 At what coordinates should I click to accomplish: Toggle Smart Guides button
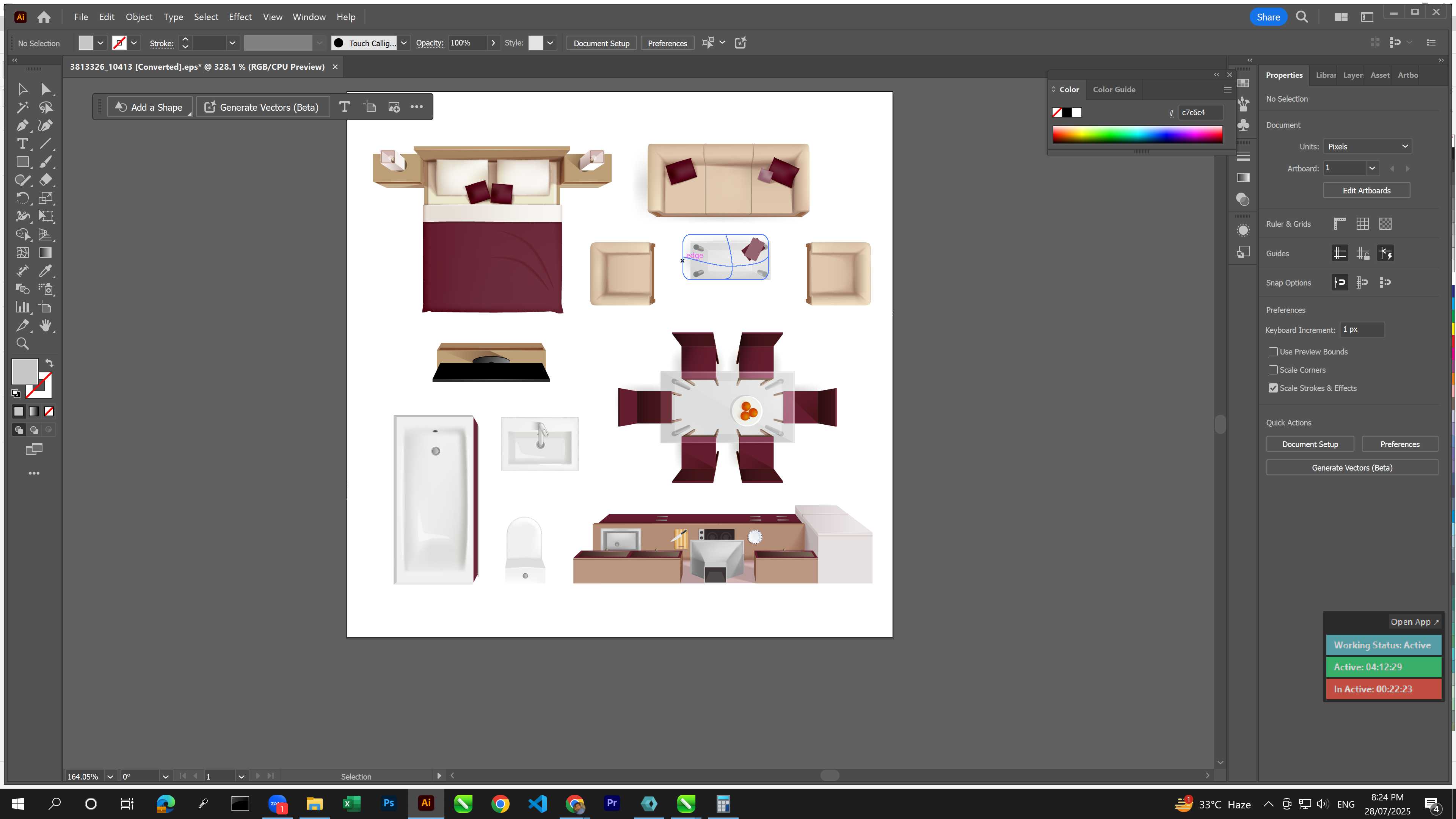click(1385, 253)
